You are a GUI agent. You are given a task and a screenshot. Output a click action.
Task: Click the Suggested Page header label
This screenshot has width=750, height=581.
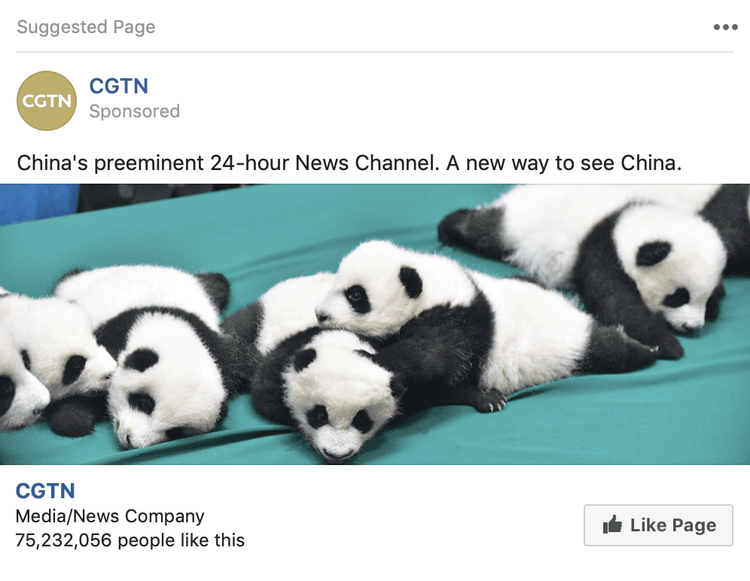[86, 27]
